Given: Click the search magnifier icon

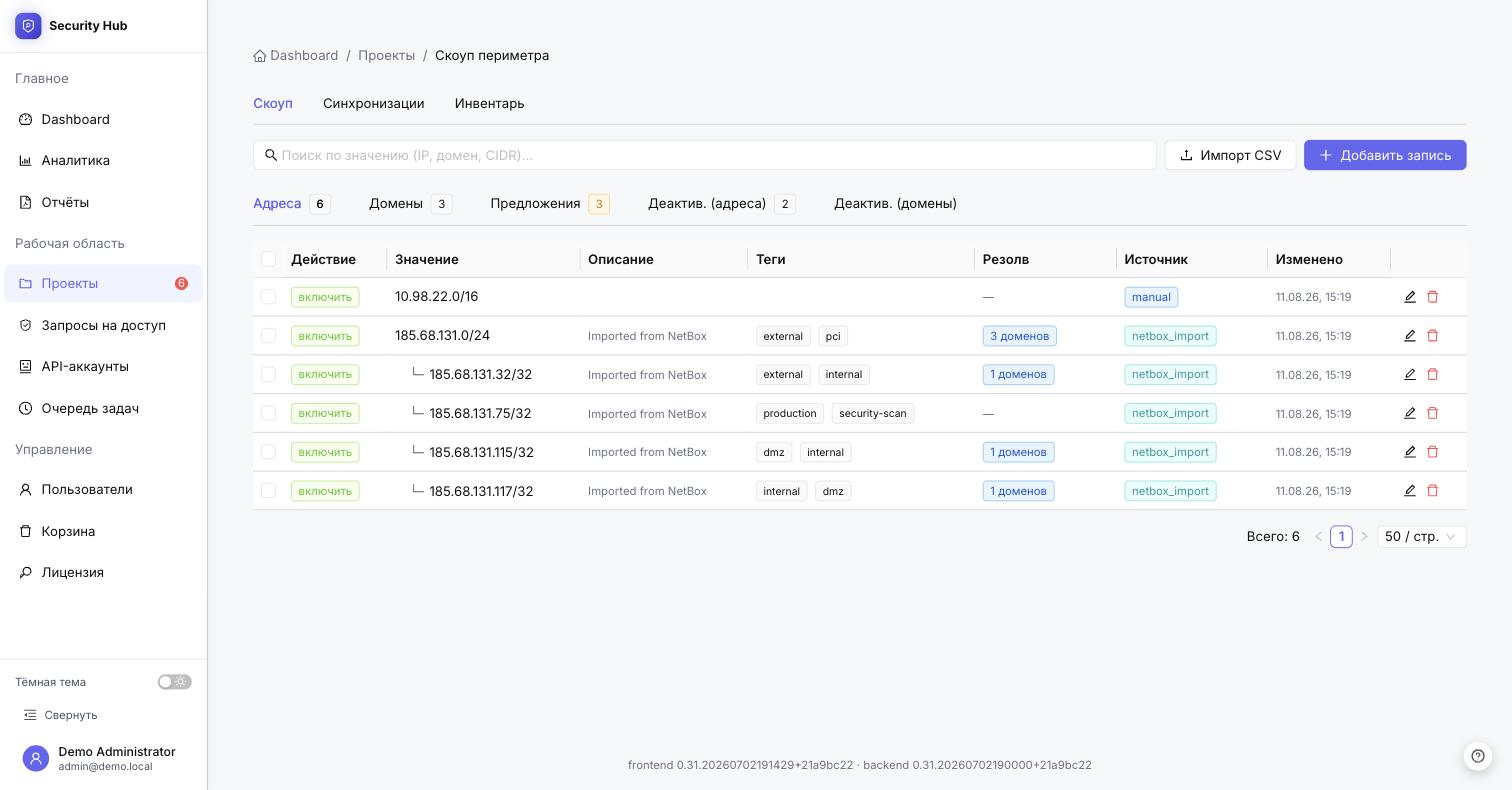Looking at the screenshot, I should click(x=271, y=155).
